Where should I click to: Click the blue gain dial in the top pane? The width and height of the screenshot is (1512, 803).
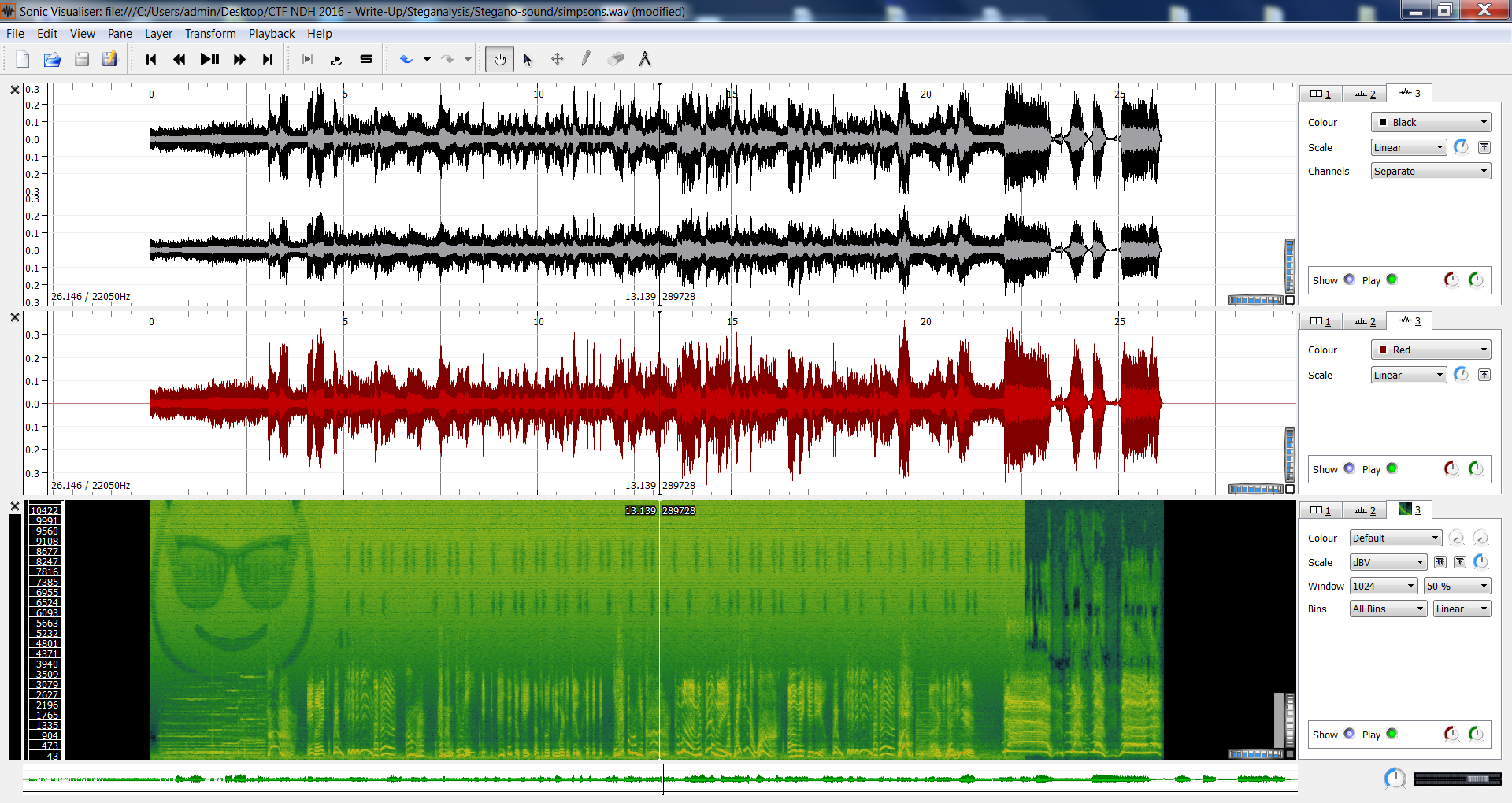(1461, 147)
